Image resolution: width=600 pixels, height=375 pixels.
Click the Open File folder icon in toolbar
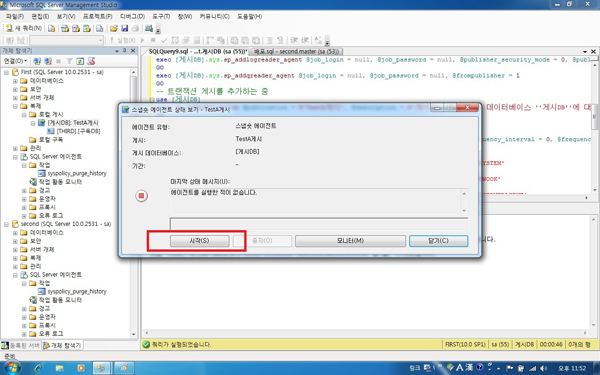114,28
